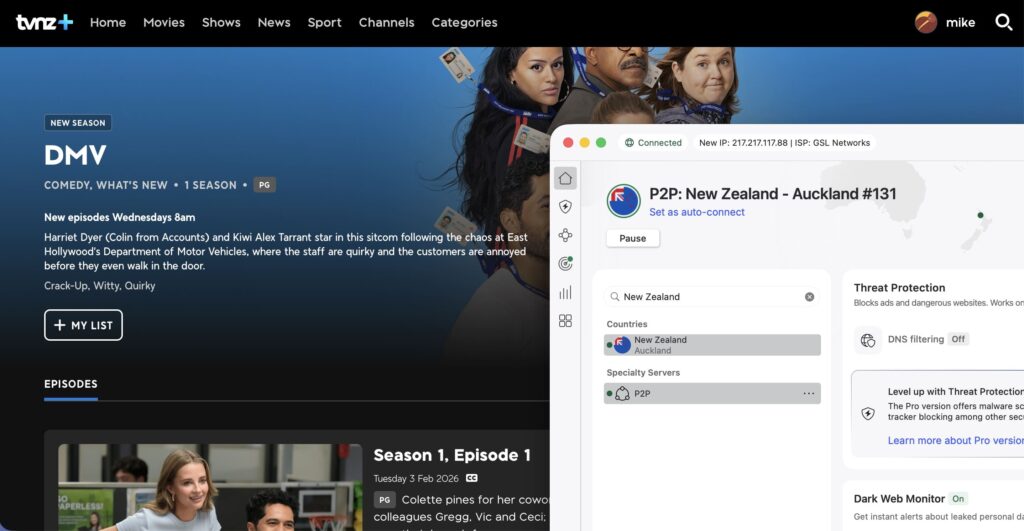1024x531 pixels.
Task: Click the NEW SEASON badge
Action: coord(78,123)
